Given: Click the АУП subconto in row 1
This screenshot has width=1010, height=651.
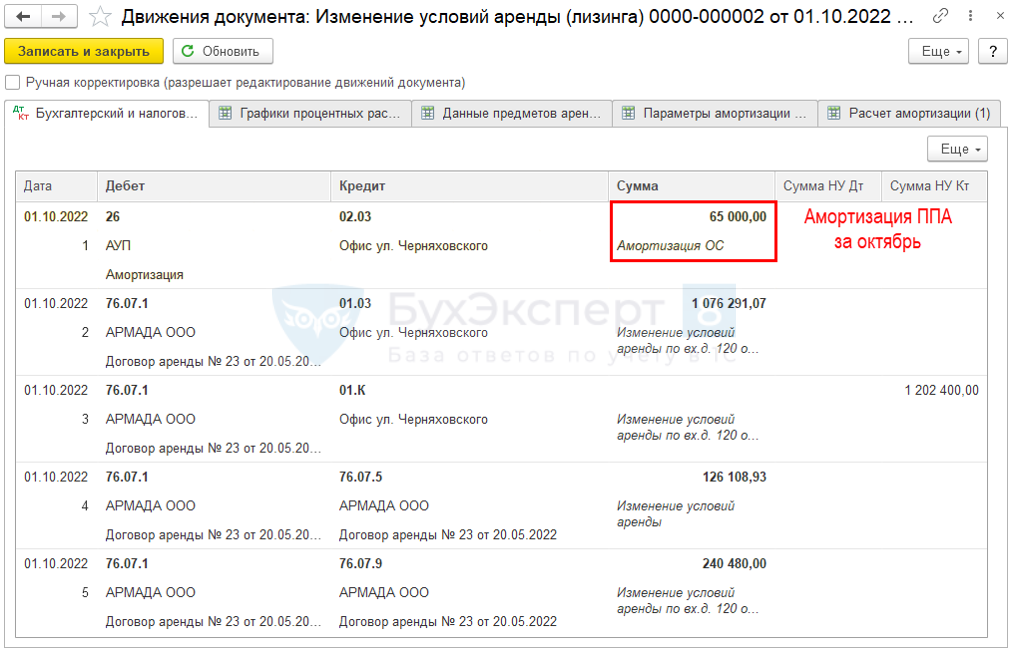Looking at the screenshot, I should (x=118, y=245).
